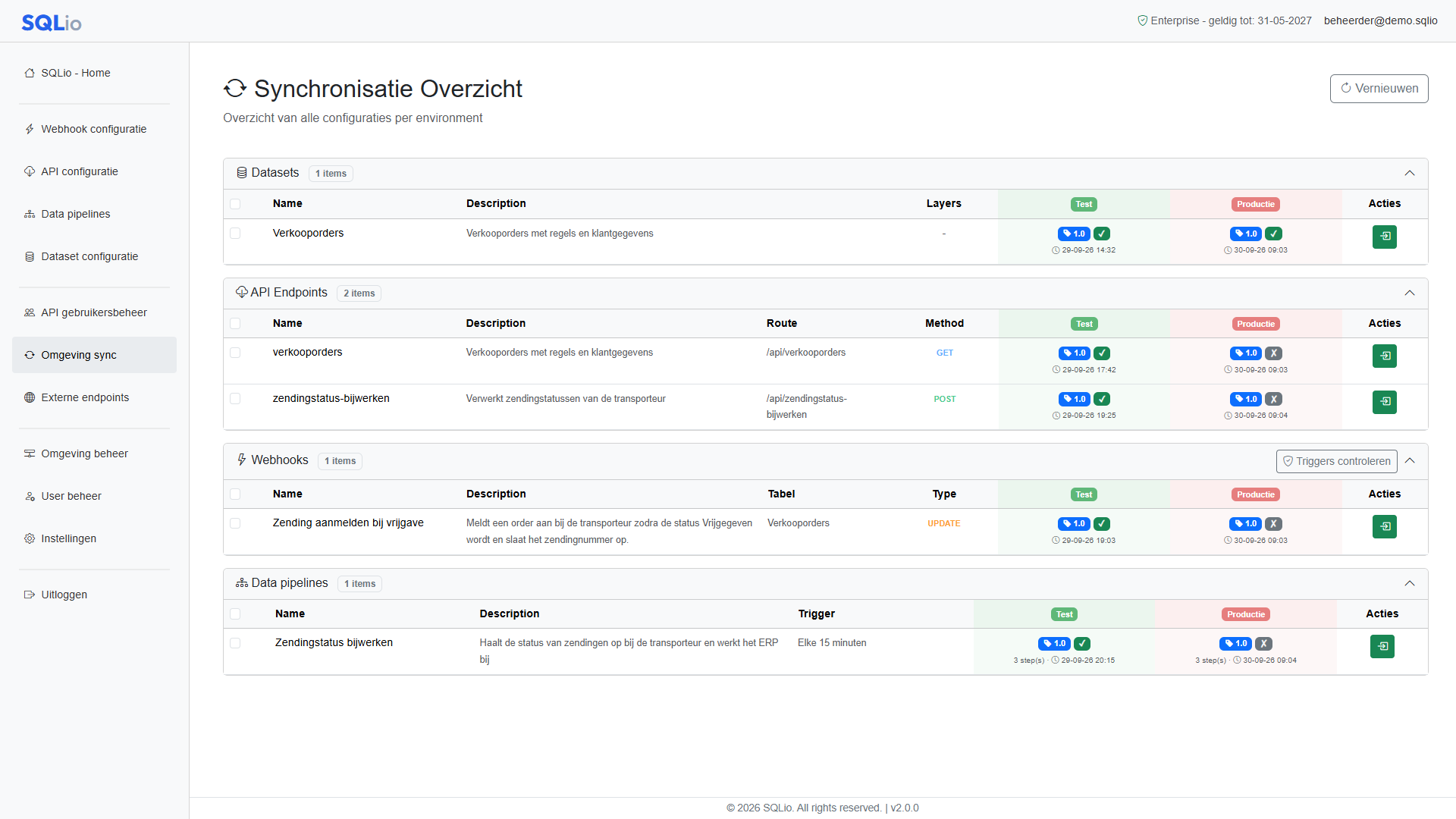Click sync action for Zendingstatus bijwerken pipeline
Screen dimensions: 1456x819
(1382, 646)
